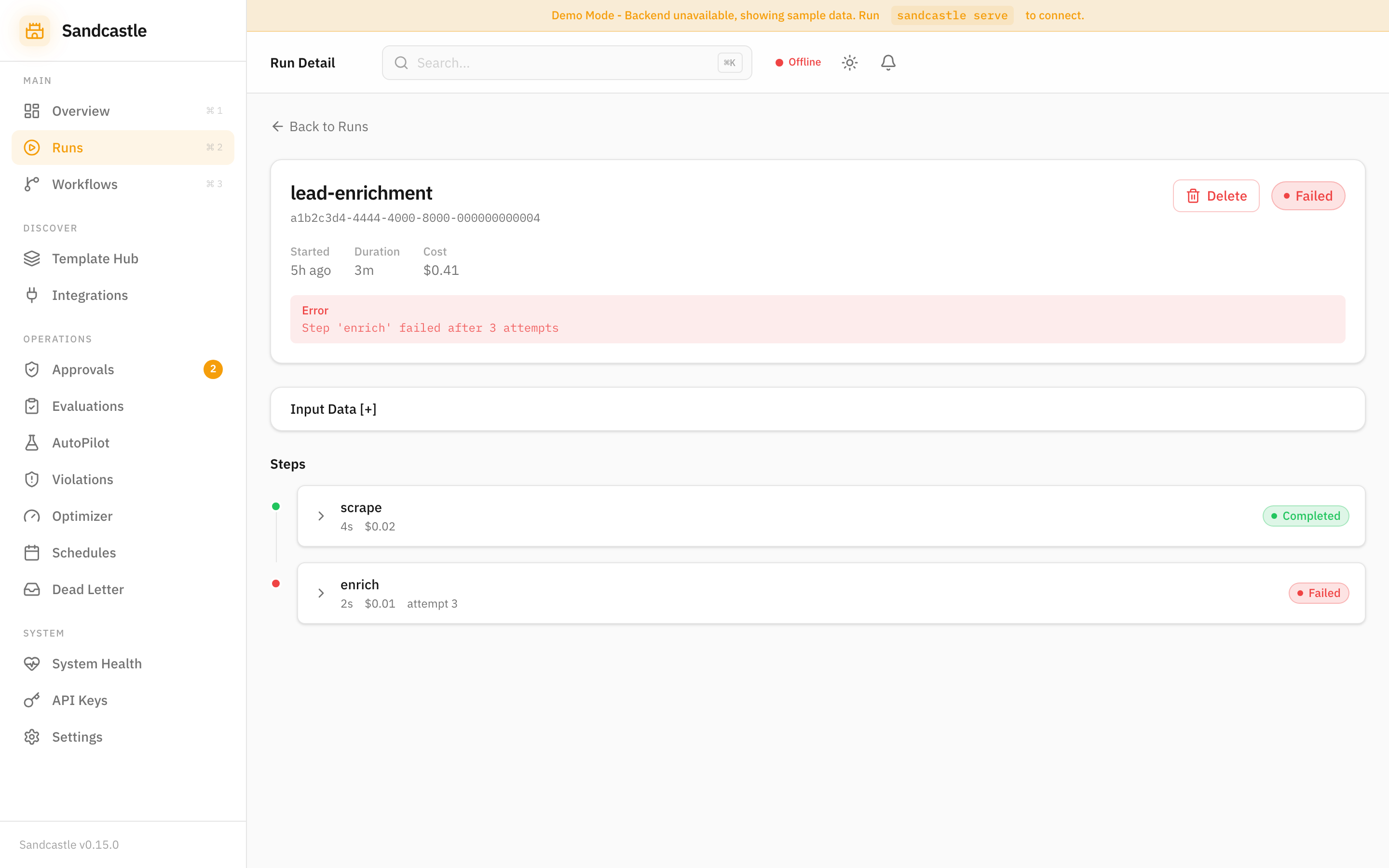The height and width of the screenshot is (868, 1389).
Task: Open System Health heart icon
Action: coord(32,664)
